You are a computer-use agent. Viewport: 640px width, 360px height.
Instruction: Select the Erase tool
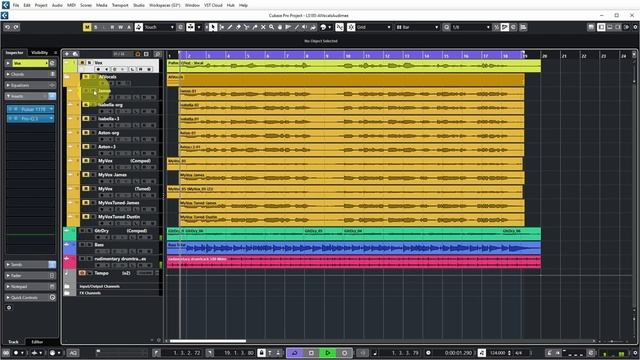pos(238,27)
